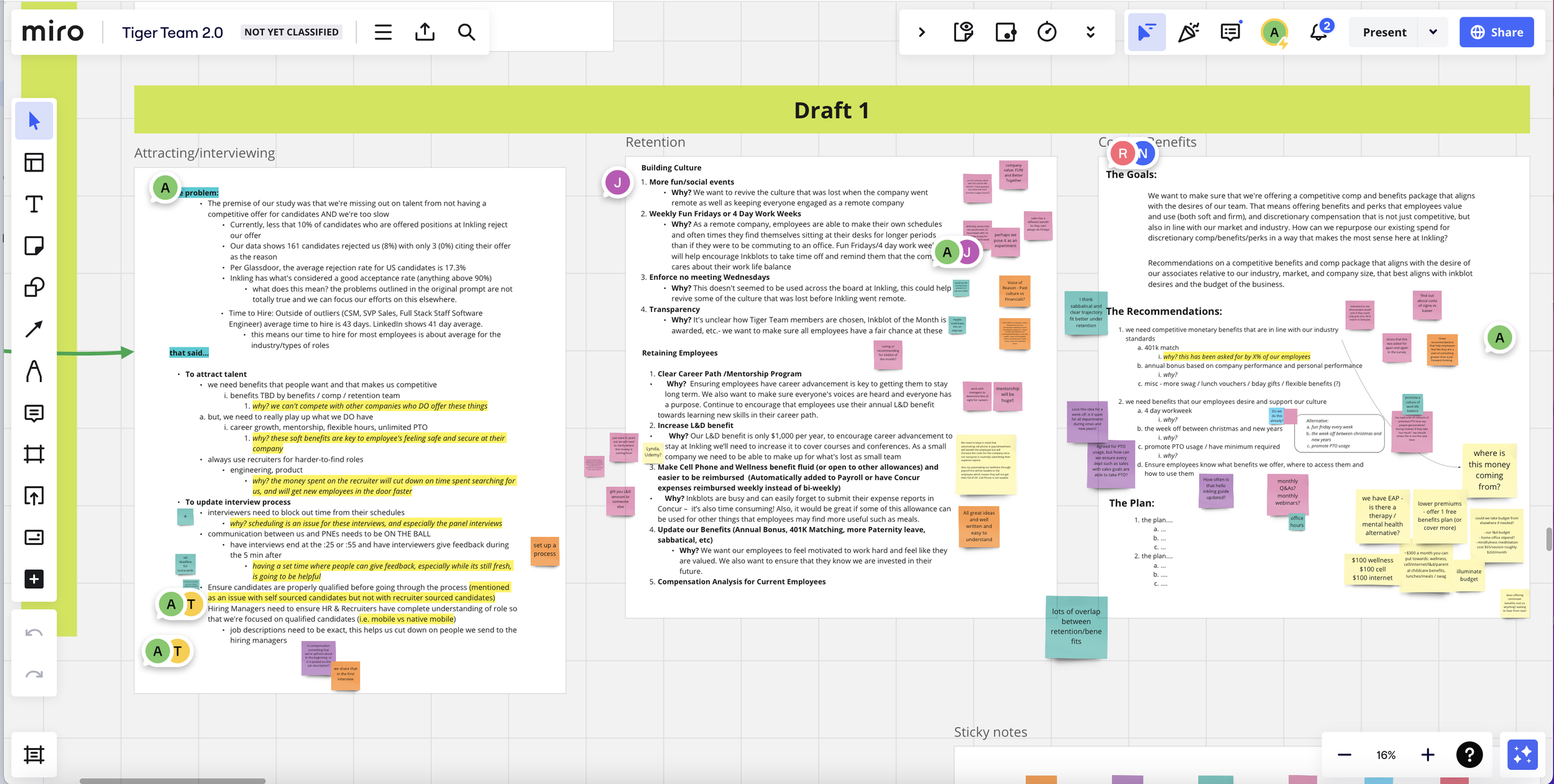This screenshot has width=1554, height=784.
Task: Expand the Present options dropdown arrow
Action: click(1433, 32)
